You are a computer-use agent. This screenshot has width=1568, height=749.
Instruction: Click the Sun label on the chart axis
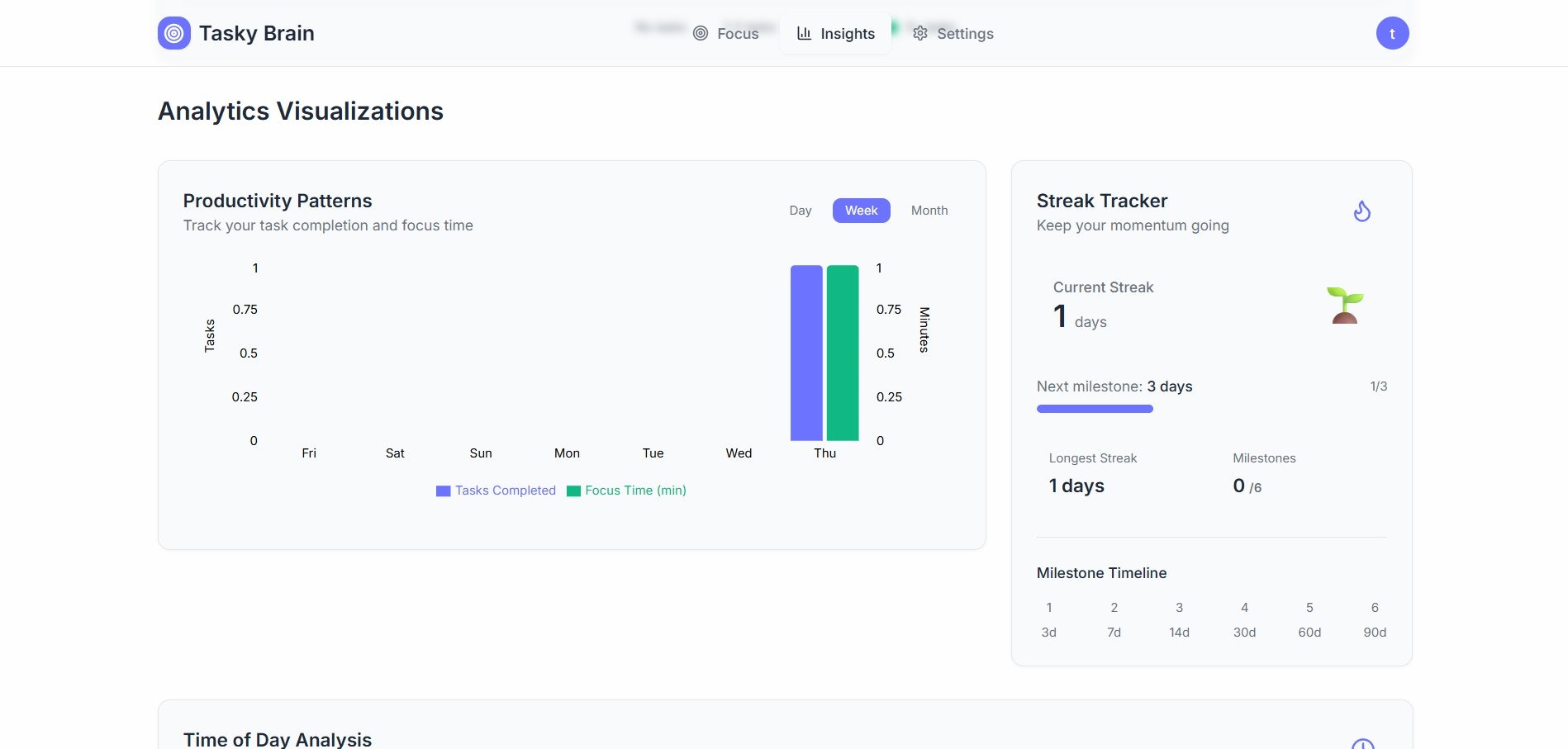click(481, 453)
